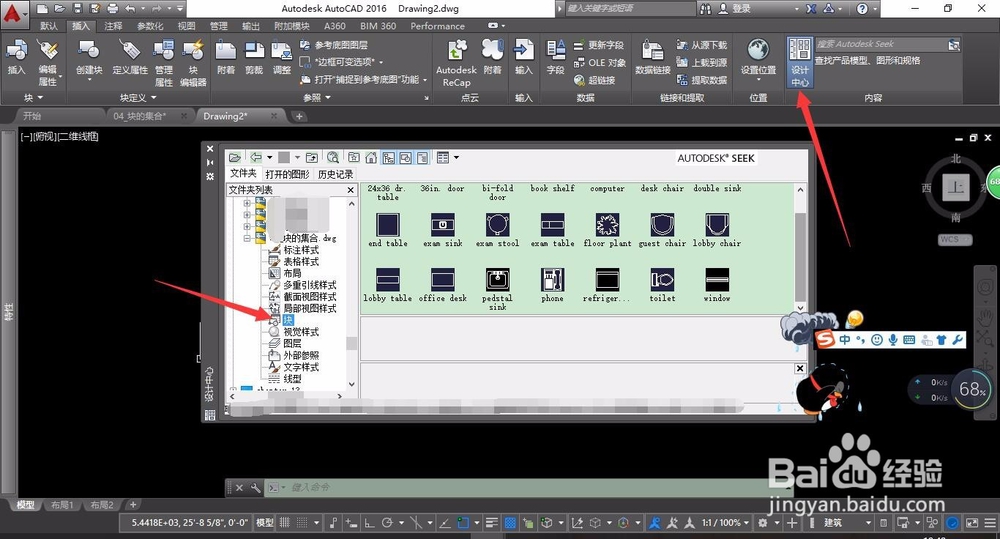
Task: Switch to History (历史记录) tab
Action: (335, 174)
